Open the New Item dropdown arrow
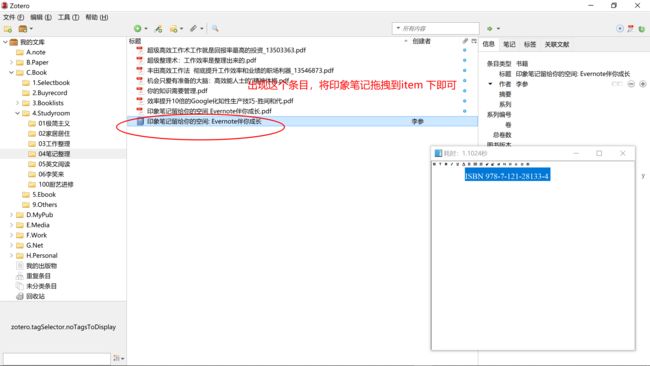 146,29
